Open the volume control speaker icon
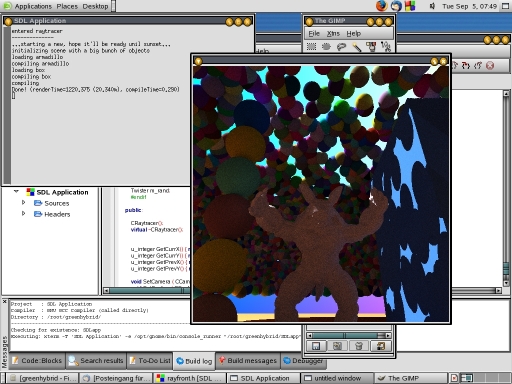 tap(432, 6)
